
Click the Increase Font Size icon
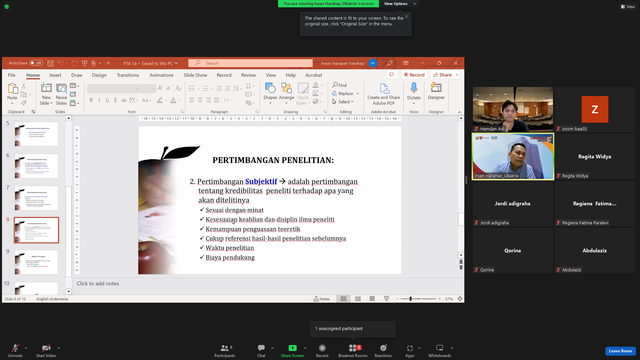pos(160,88)
